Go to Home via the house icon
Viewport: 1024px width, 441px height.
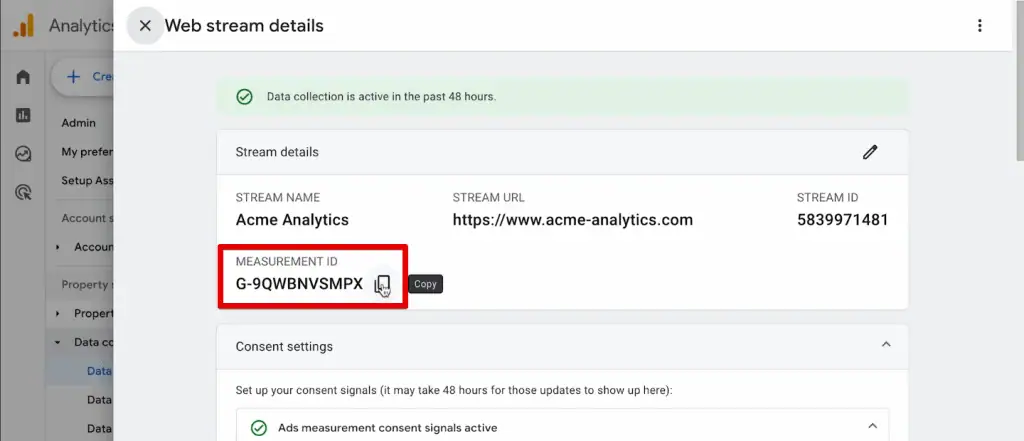click(x=23, y=77)
